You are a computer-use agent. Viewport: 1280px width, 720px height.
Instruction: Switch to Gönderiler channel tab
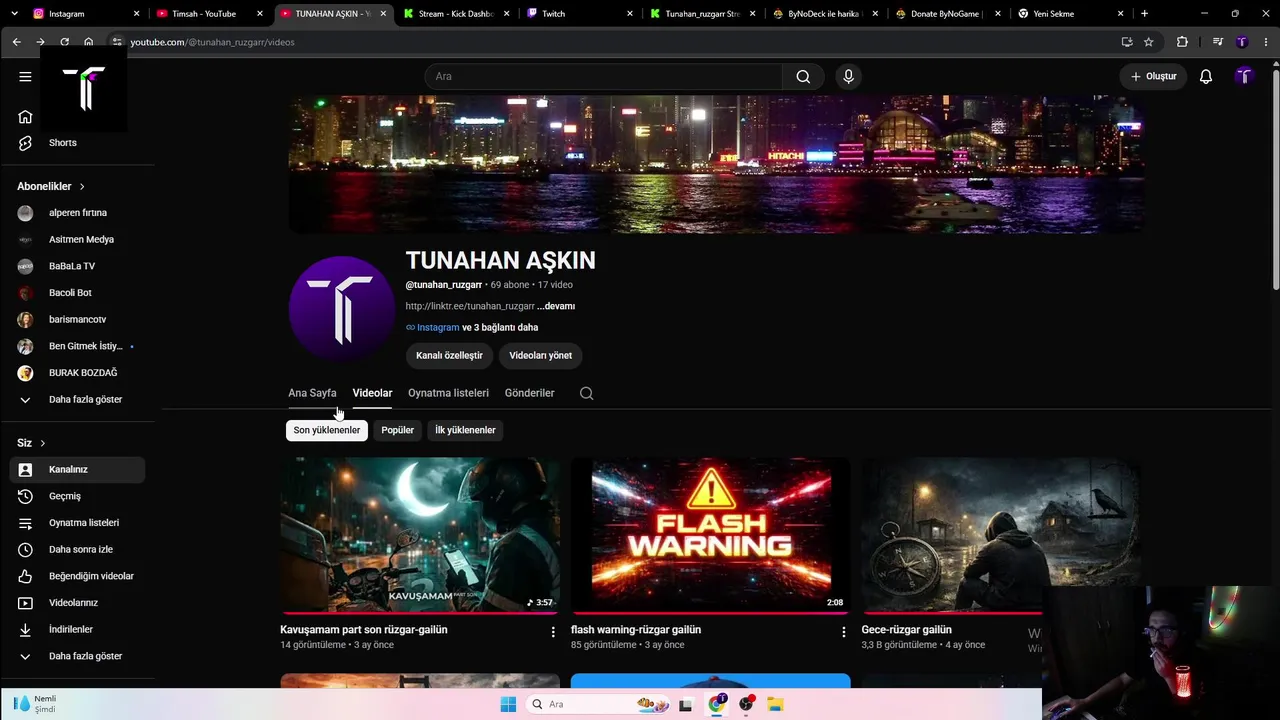pos(529,393)
